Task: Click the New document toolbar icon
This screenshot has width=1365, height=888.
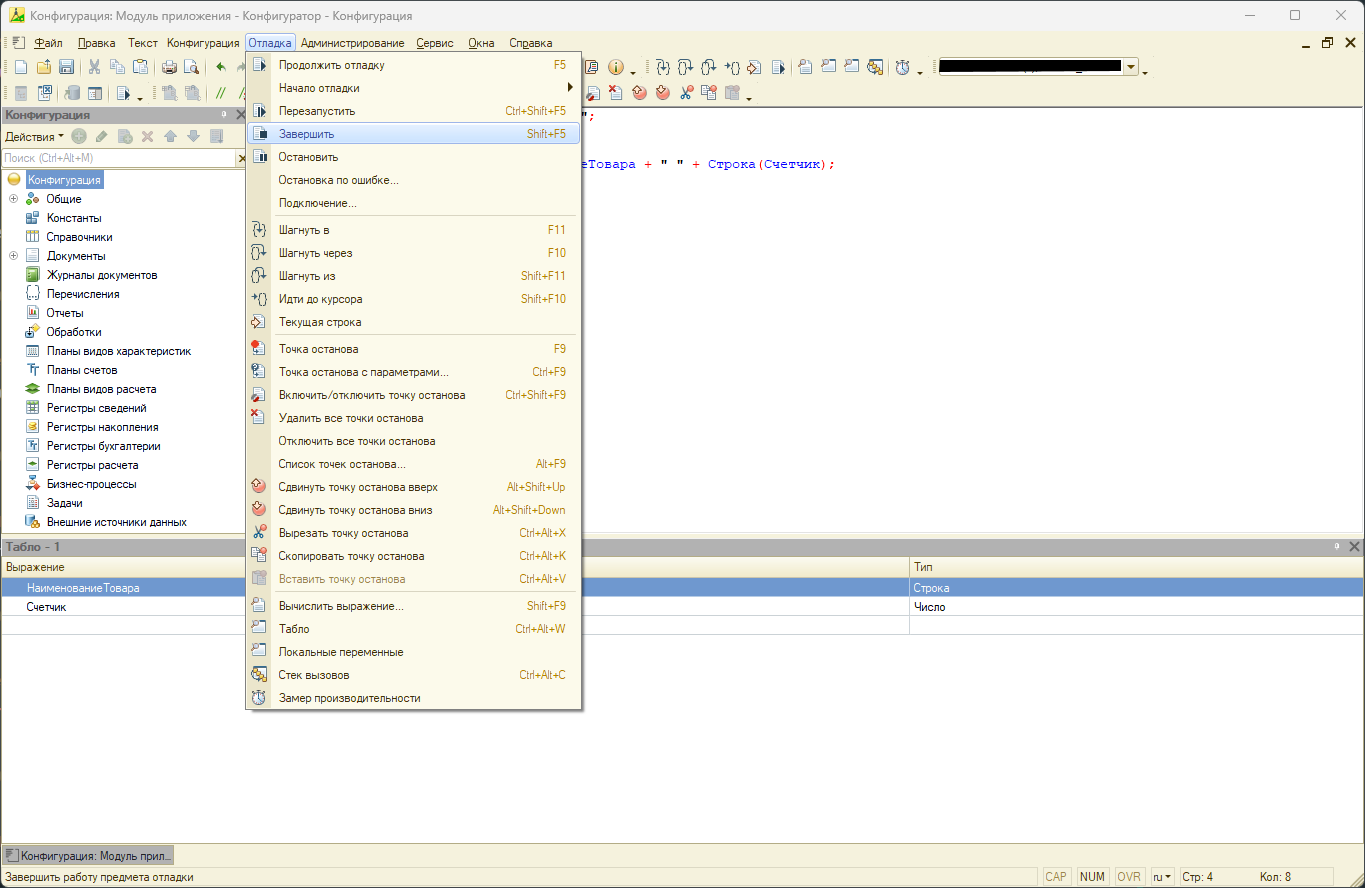Action: (21, 67)
